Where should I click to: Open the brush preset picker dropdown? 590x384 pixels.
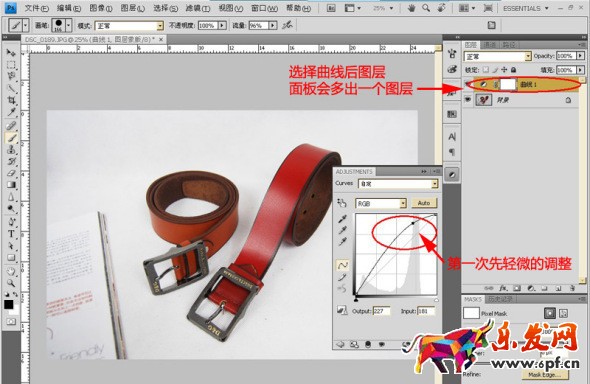click(69, 26)
